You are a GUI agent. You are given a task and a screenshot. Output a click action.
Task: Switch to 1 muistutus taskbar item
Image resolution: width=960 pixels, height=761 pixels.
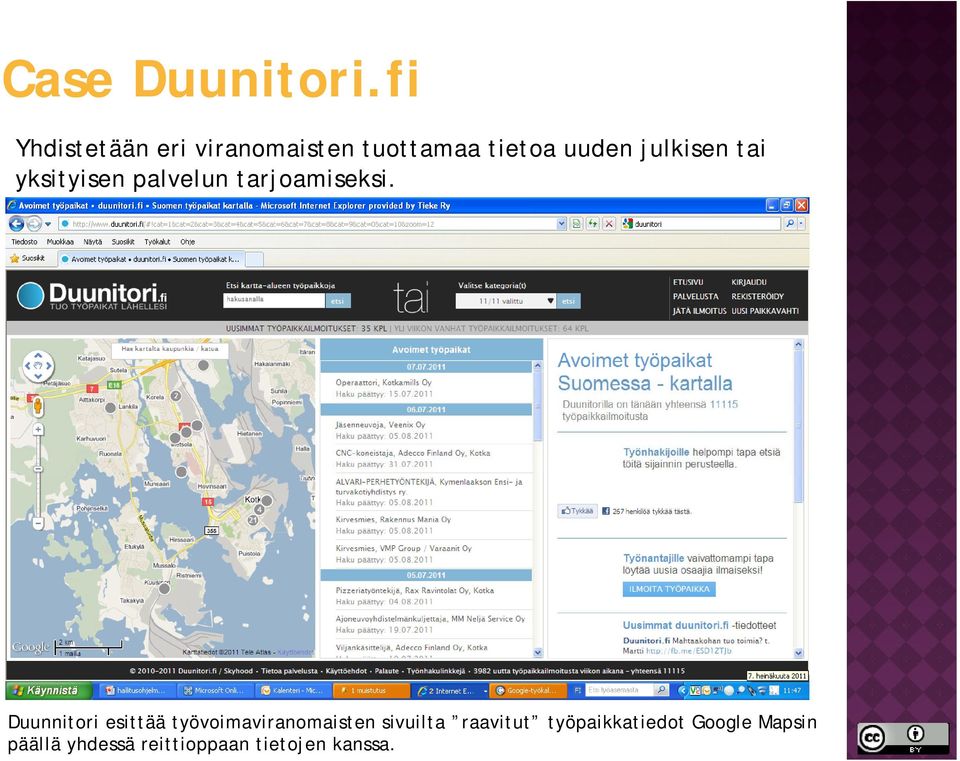click(x=370, y=691)
